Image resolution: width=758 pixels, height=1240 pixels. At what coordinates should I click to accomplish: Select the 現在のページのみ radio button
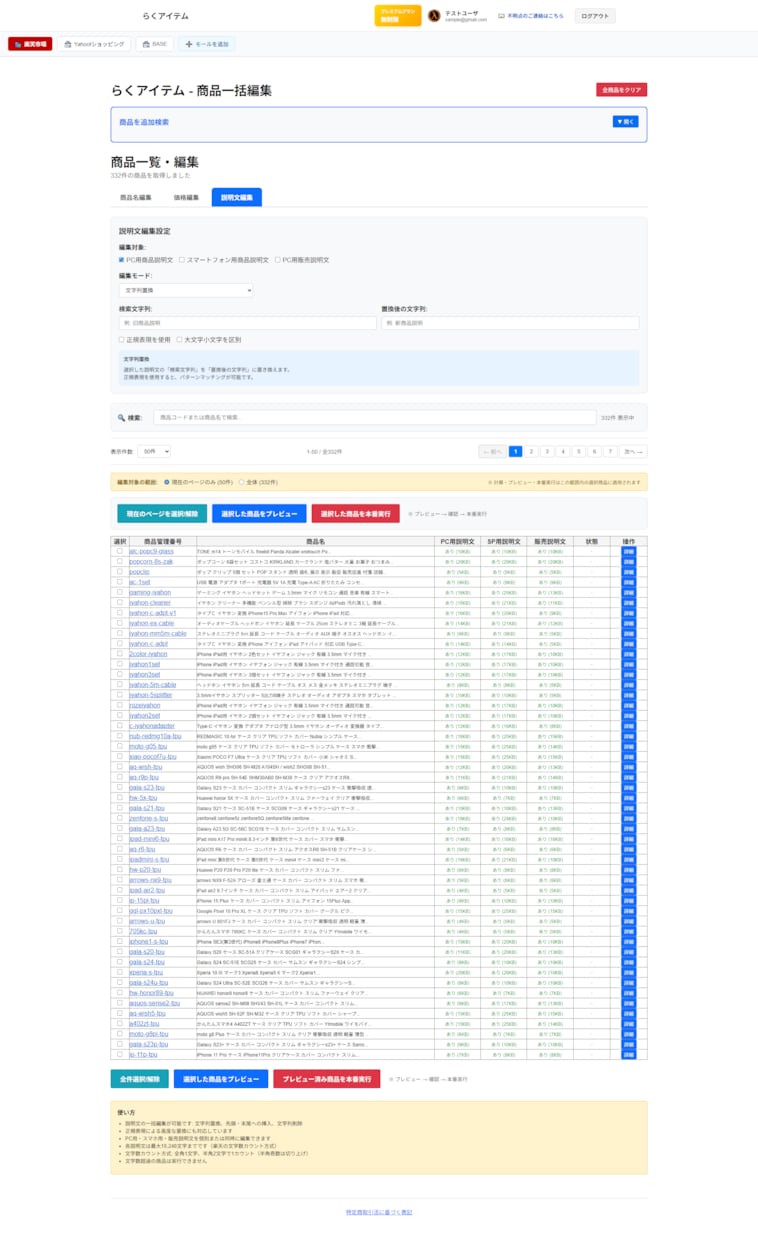point(167,482)
